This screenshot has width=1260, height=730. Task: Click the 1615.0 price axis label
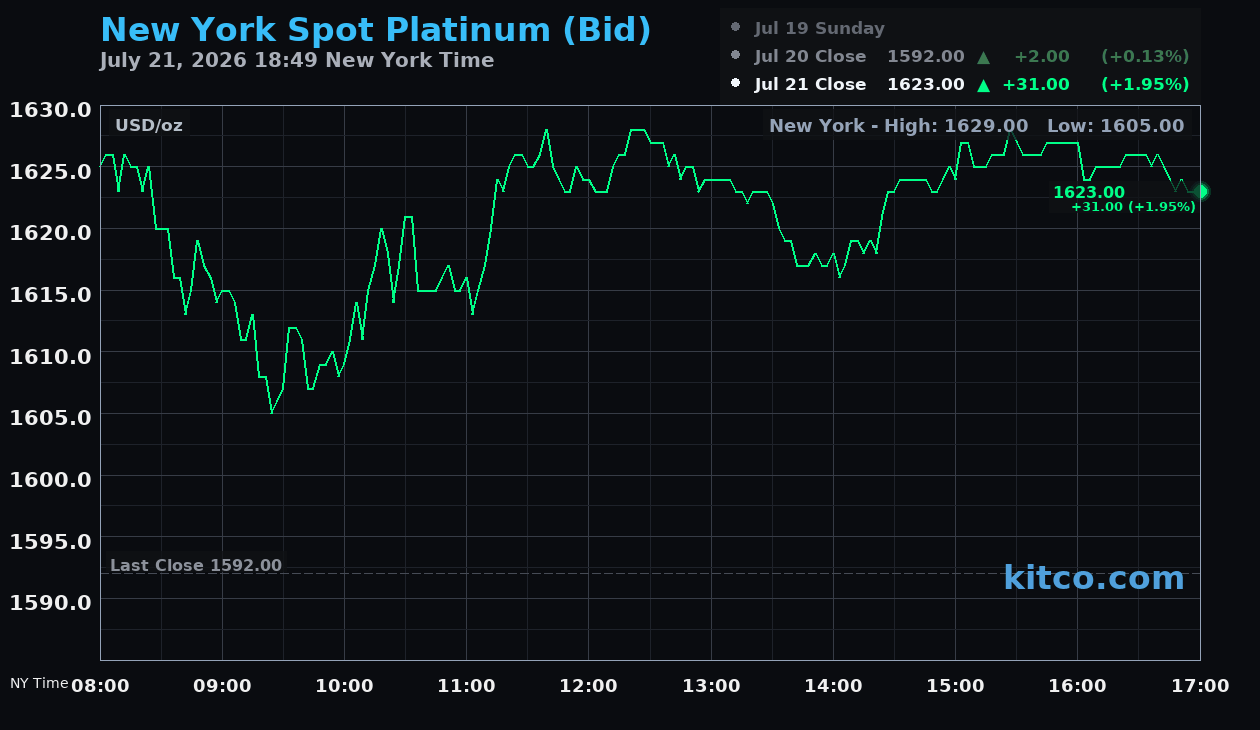50,294
